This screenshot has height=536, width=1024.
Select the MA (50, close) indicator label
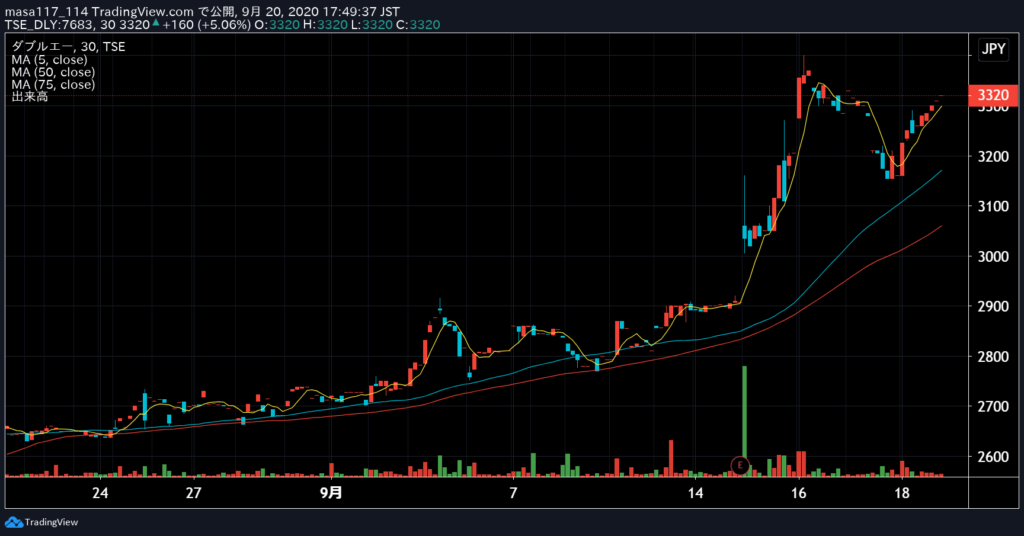(53, 72)
